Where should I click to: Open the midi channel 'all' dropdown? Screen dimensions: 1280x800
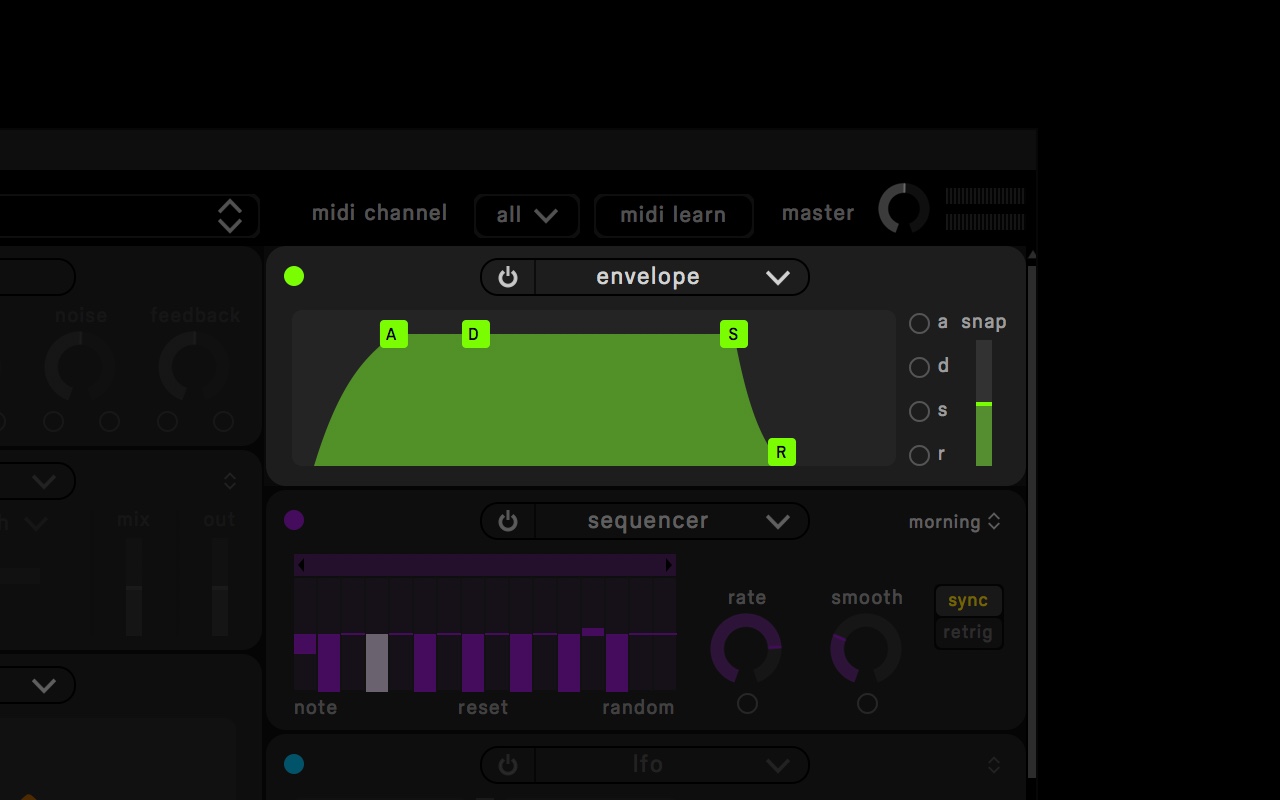(x=527, y=215)
